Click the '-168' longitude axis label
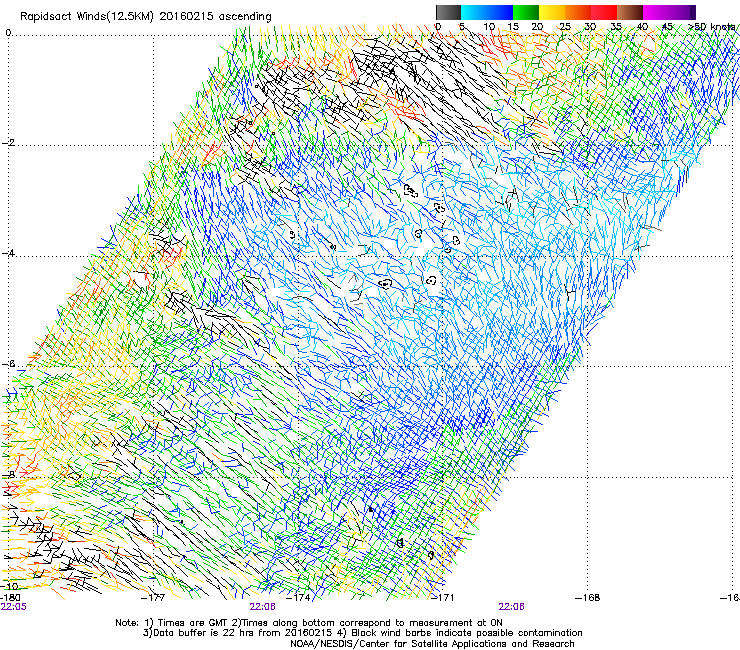Screen dimensions: 740x650 (588, 598)
